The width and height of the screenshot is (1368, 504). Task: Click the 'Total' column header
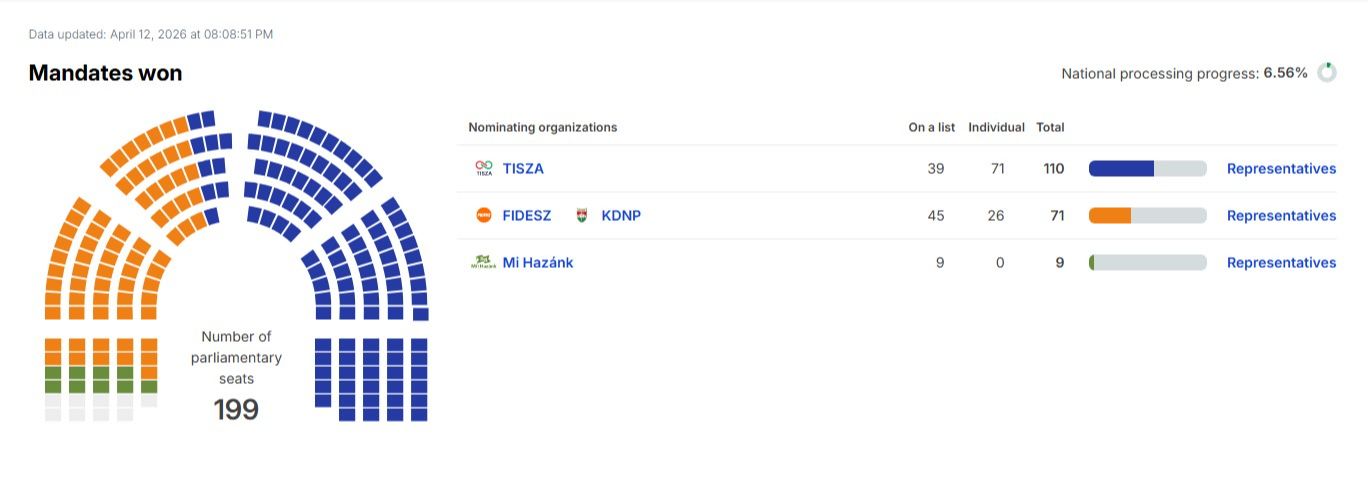pos(1050,127)
